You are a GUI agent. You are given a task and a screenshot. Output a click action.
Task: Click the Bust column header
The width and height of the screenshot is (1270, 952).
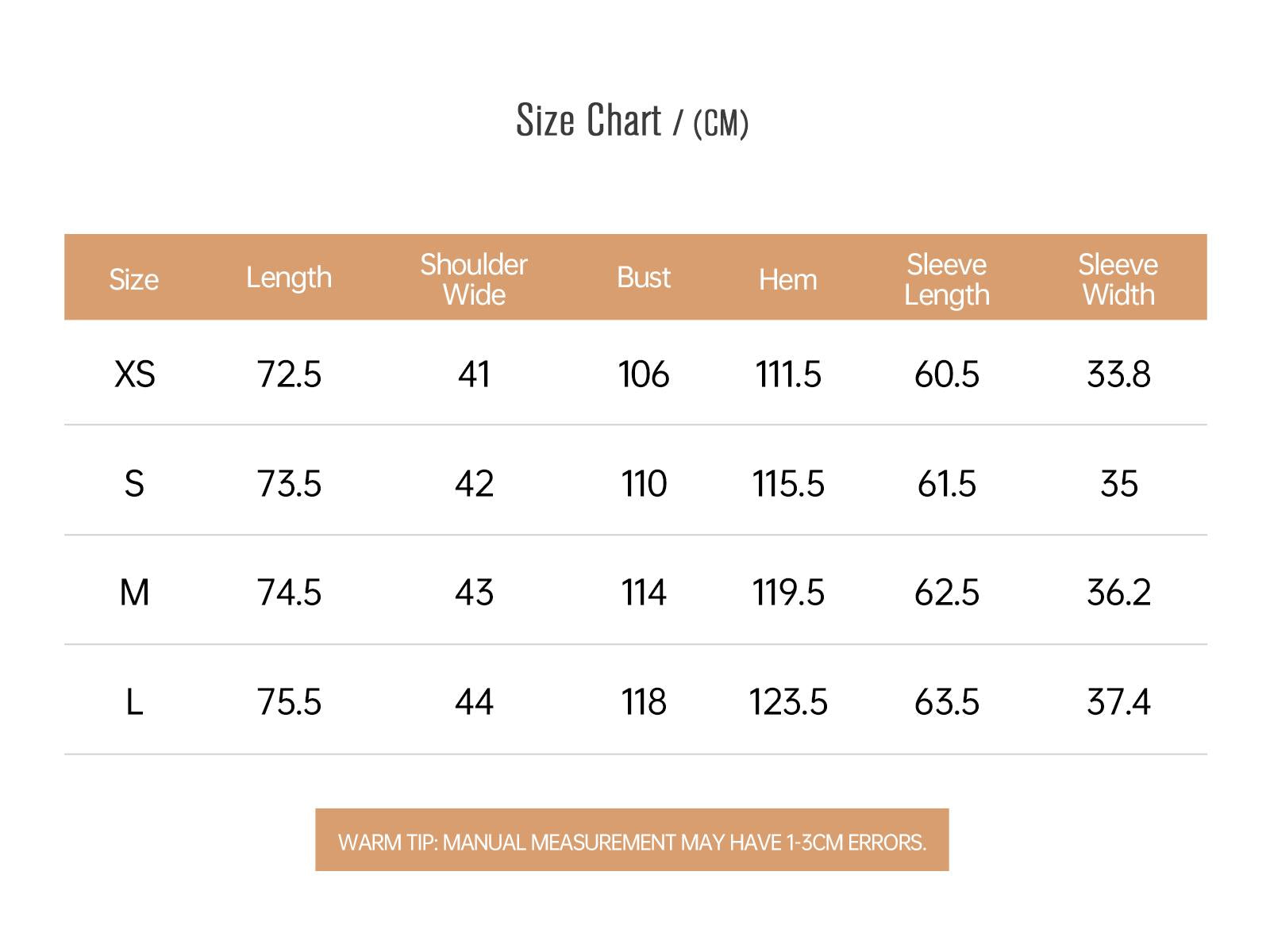(x=644, y=278)
